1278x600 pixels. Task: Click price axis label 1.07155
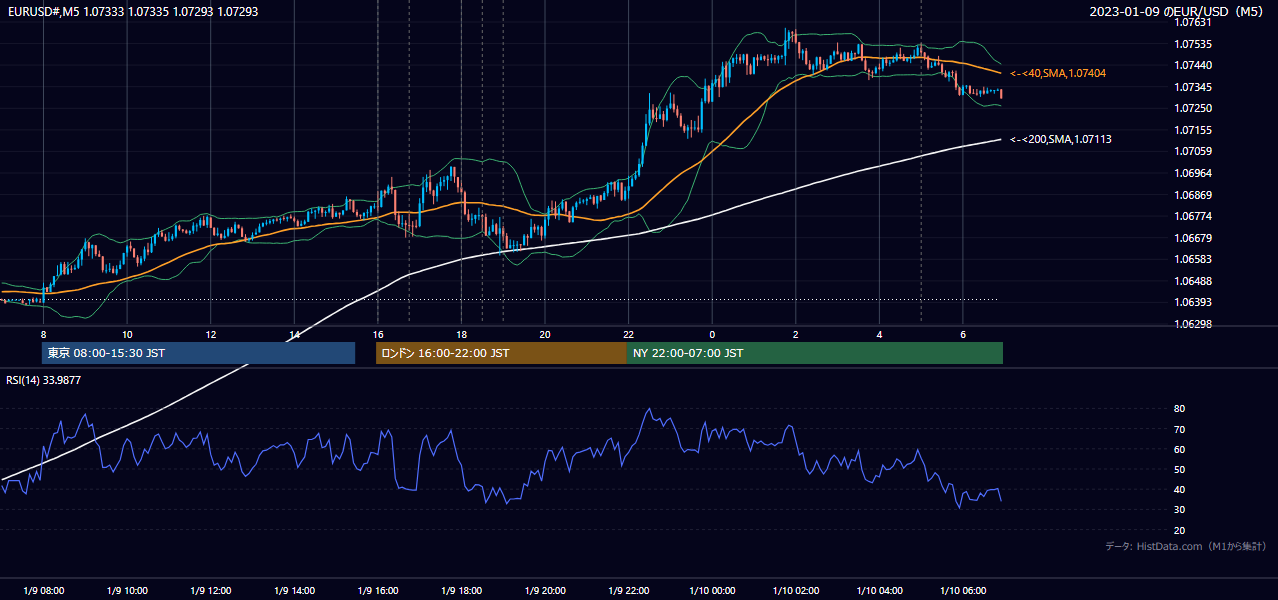click(x=1193, y=130)
